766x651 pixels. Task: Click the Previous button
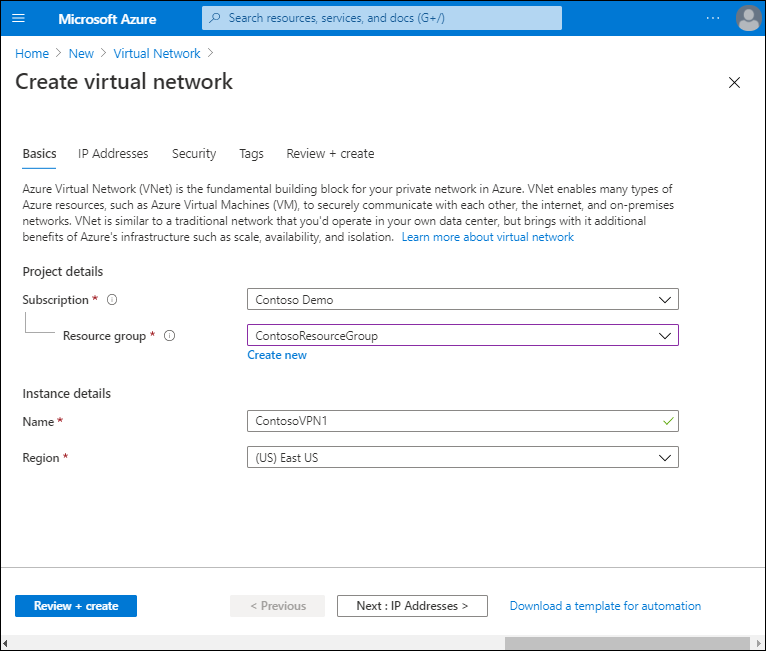coord(277,606)
